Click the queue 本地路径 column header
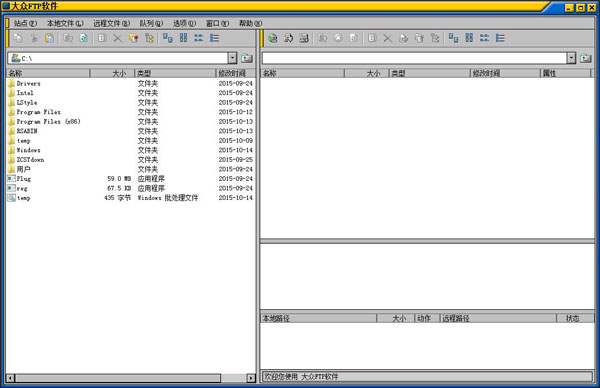 (x=319, y=318)
